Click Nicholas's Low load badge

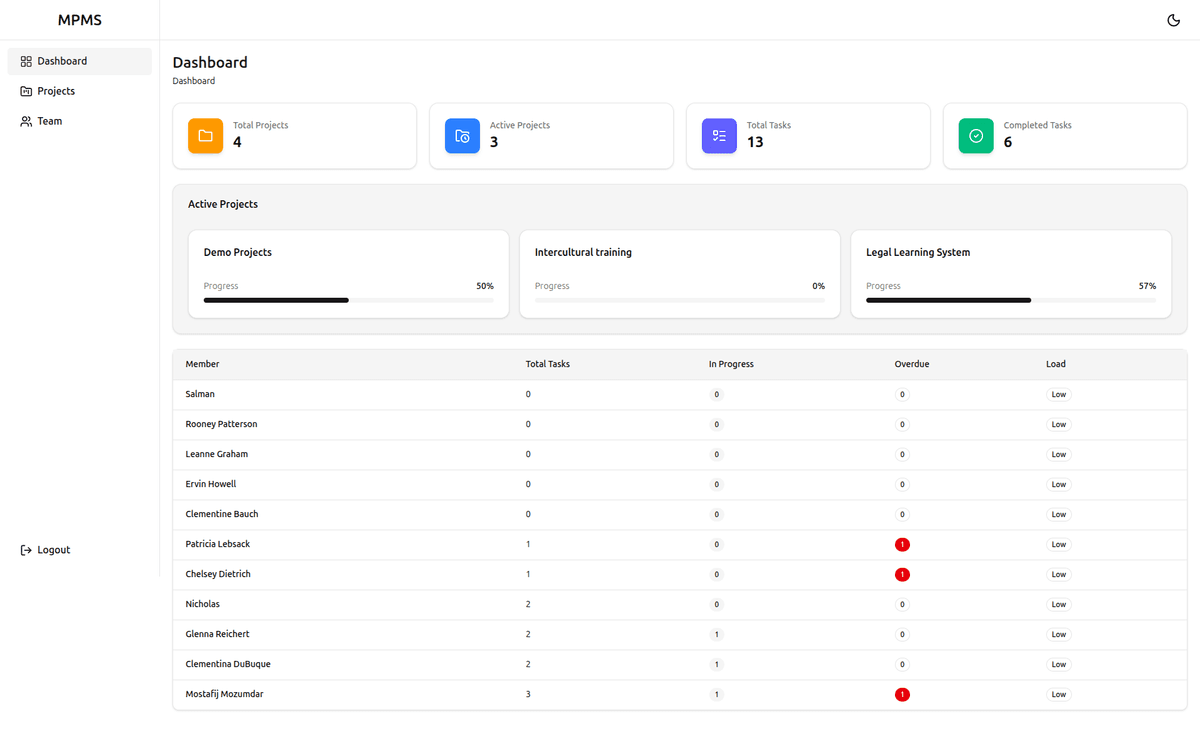click(1058, 605)
